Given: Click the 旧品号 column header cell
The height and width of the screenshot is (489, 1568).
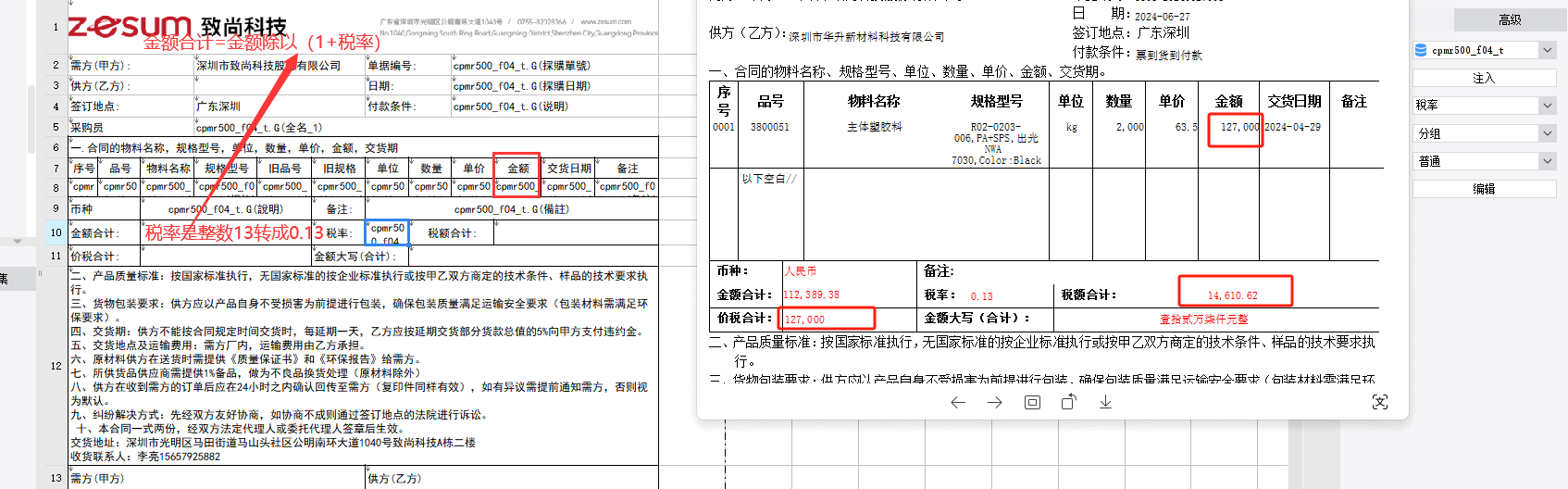Looking at the screenshot, I should 284,168.
